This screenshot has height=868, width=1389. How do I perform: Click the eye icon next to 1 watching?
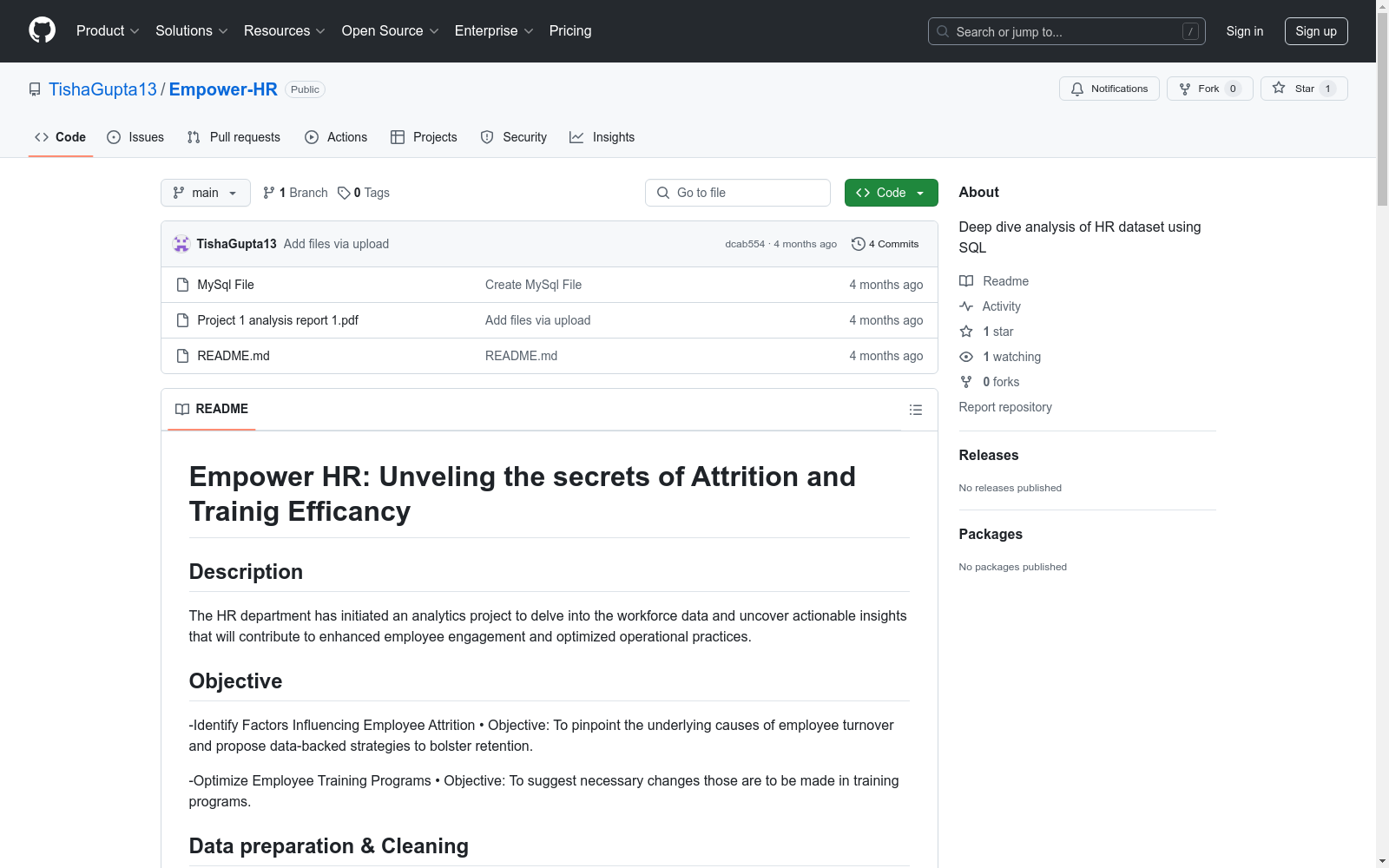(966, 357)
